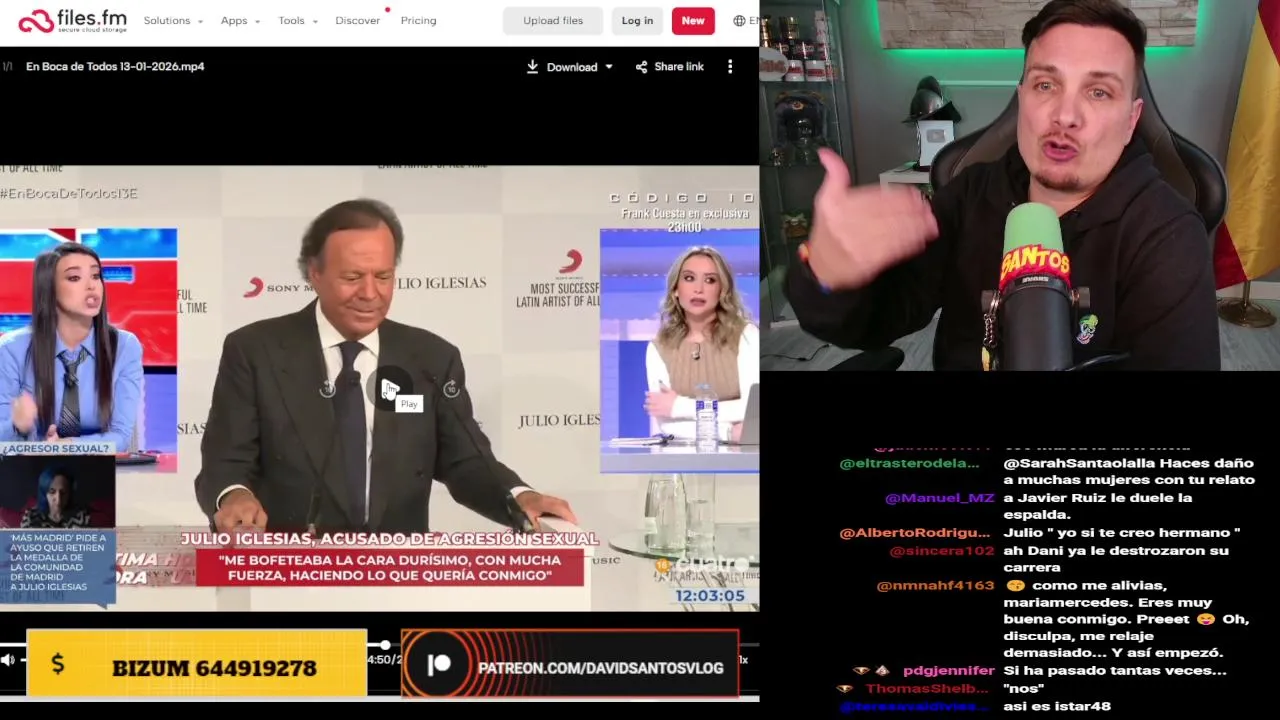Open the language globe selector

(x=740, y=21)
